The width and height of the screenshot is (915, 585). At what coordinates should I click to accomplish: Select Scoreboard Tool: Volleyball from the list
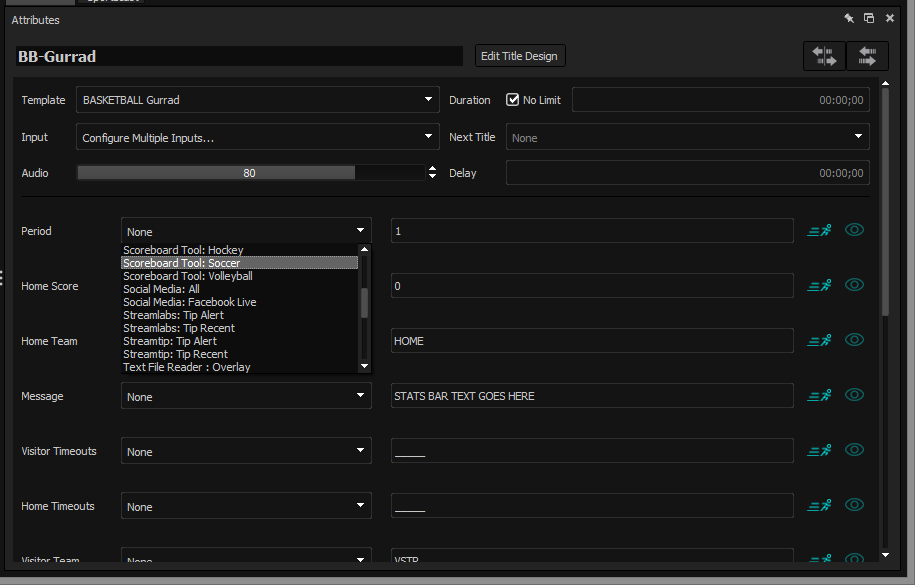click(188, 276)
